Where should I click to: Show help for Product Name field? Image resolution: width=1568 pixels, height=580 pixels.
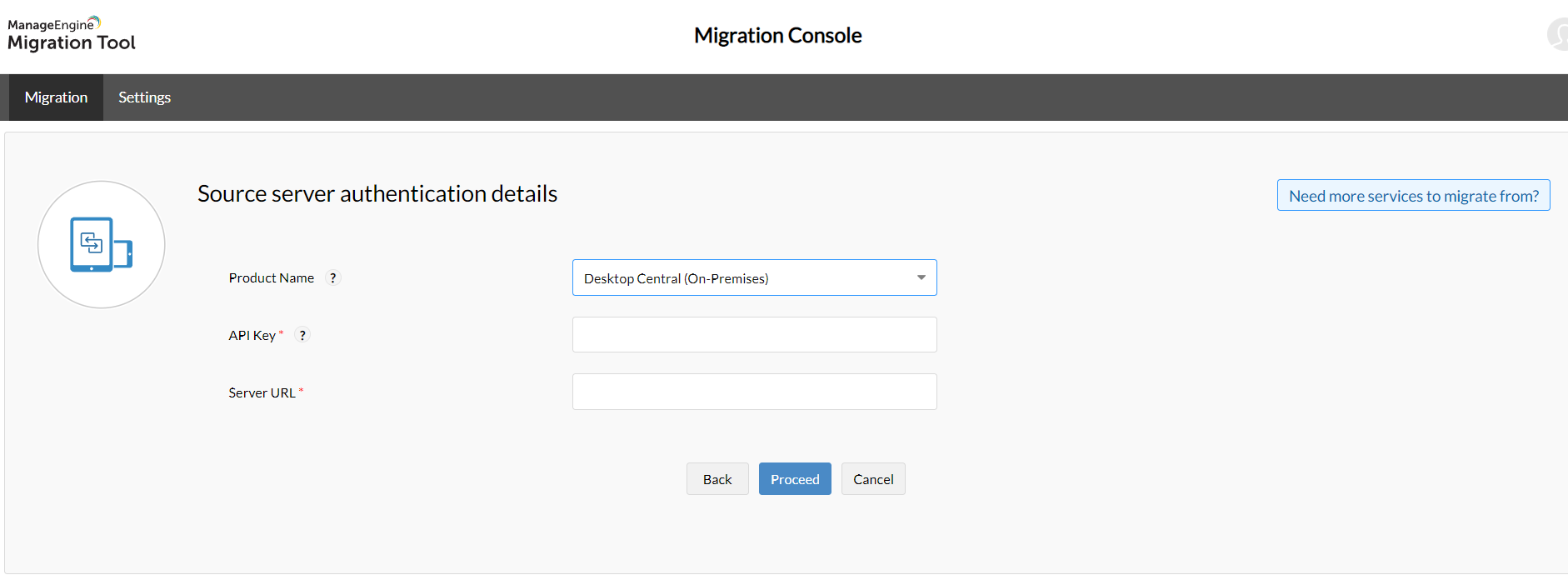point(333,278)
